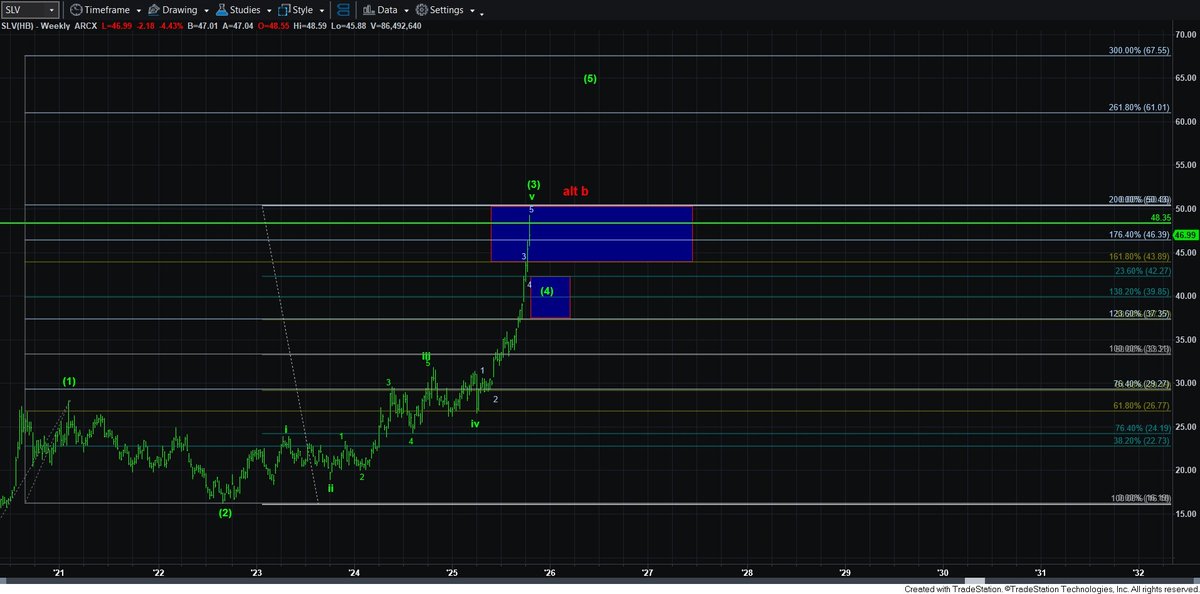This screenshot has height=594, width=1200.
Task: Expand the Style dropdown arrow
Action: tap(321, 10)
